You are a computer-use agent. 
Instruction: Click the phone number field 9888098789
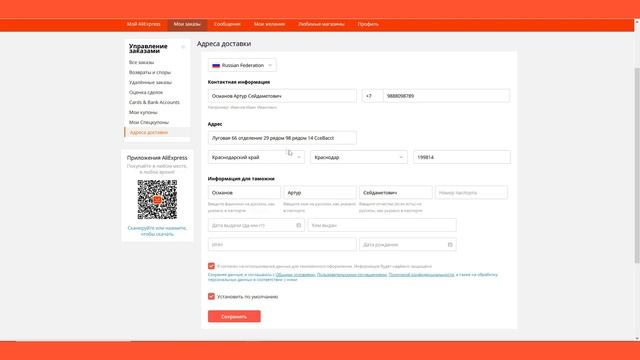point(447,96)
